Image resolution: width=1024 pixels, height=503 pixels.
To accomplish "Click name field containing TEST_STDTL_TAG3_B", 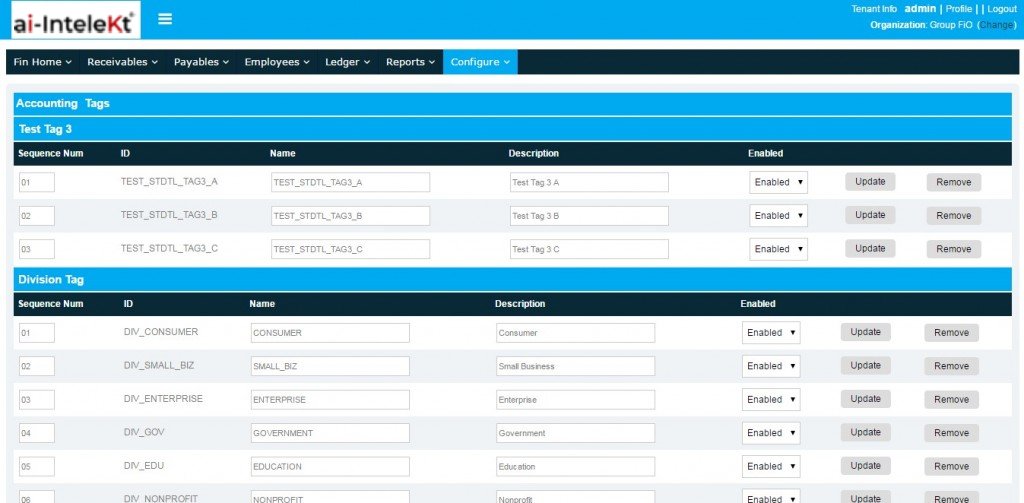I will pos(351,216).
